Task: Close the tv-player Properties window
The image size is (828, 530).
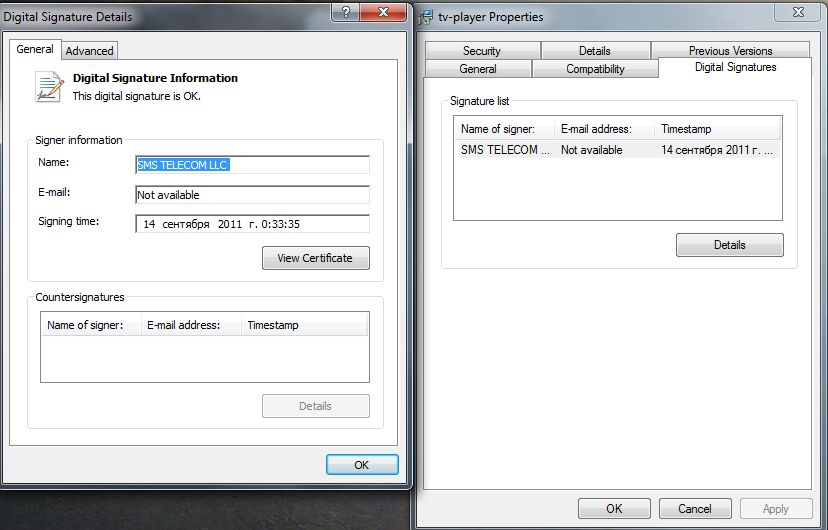Action: [798, 12]
